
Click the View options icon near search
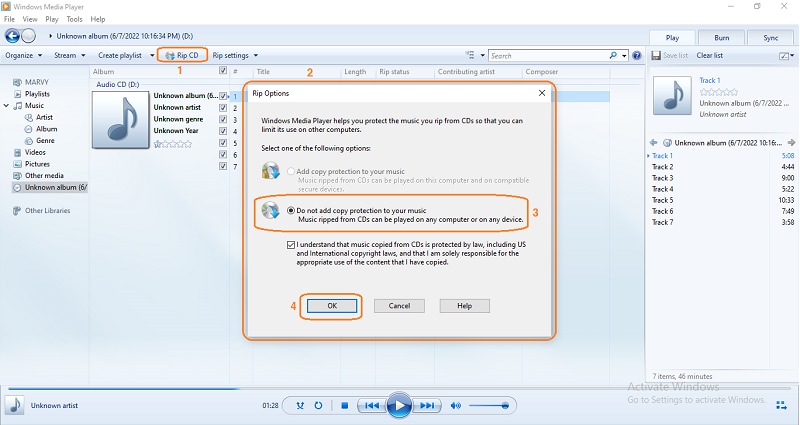[469, 55]
